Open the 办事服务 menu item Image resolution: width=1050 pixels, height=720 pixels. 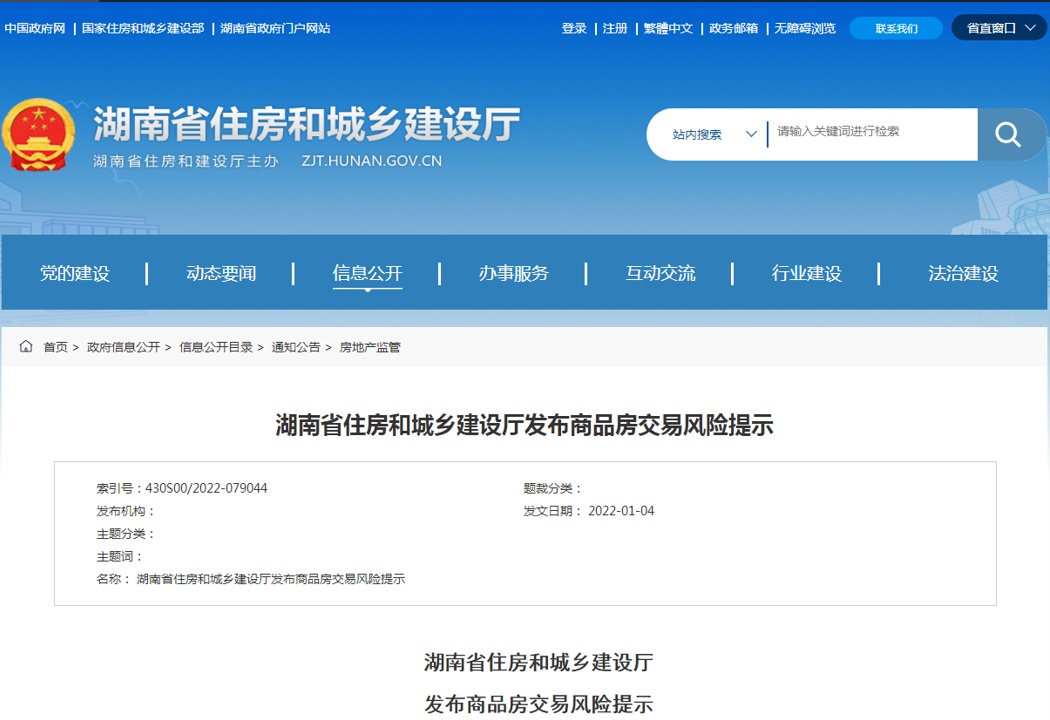[513, 273]
